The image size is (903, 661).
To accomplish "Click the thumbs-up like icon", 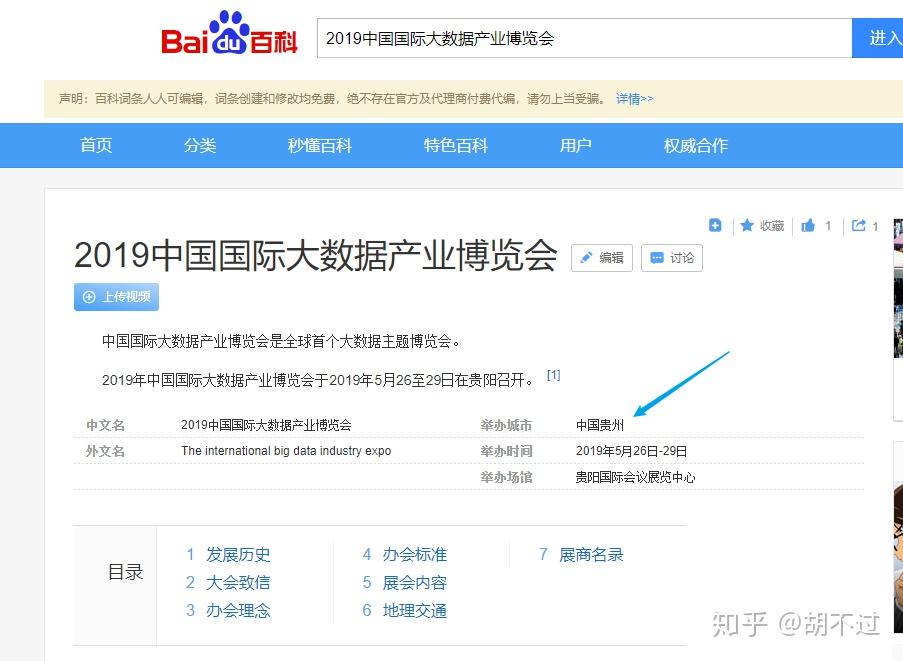I will 808,225.
